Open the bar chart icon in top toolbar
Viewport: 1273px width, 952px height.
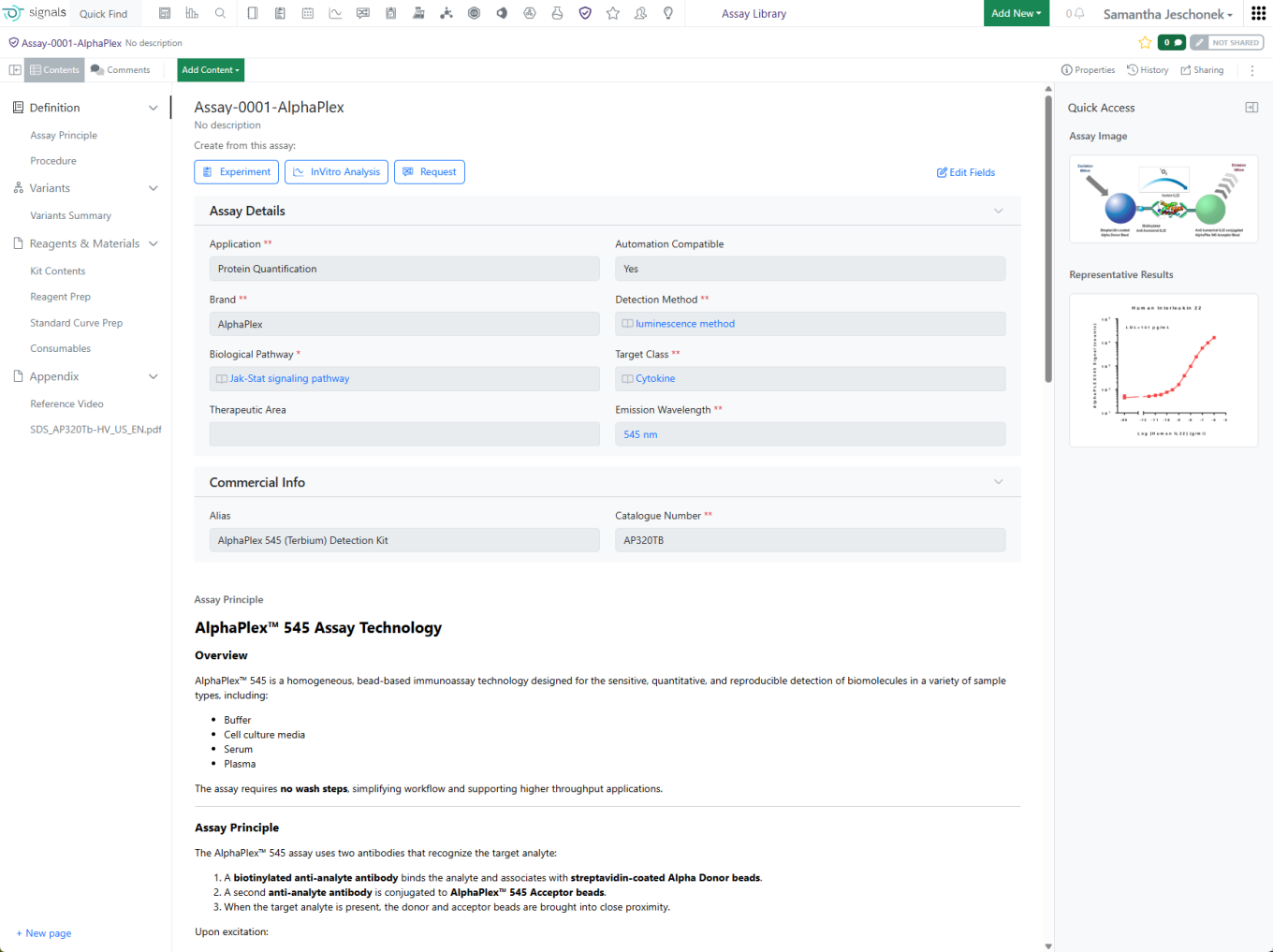click(192, 13)
